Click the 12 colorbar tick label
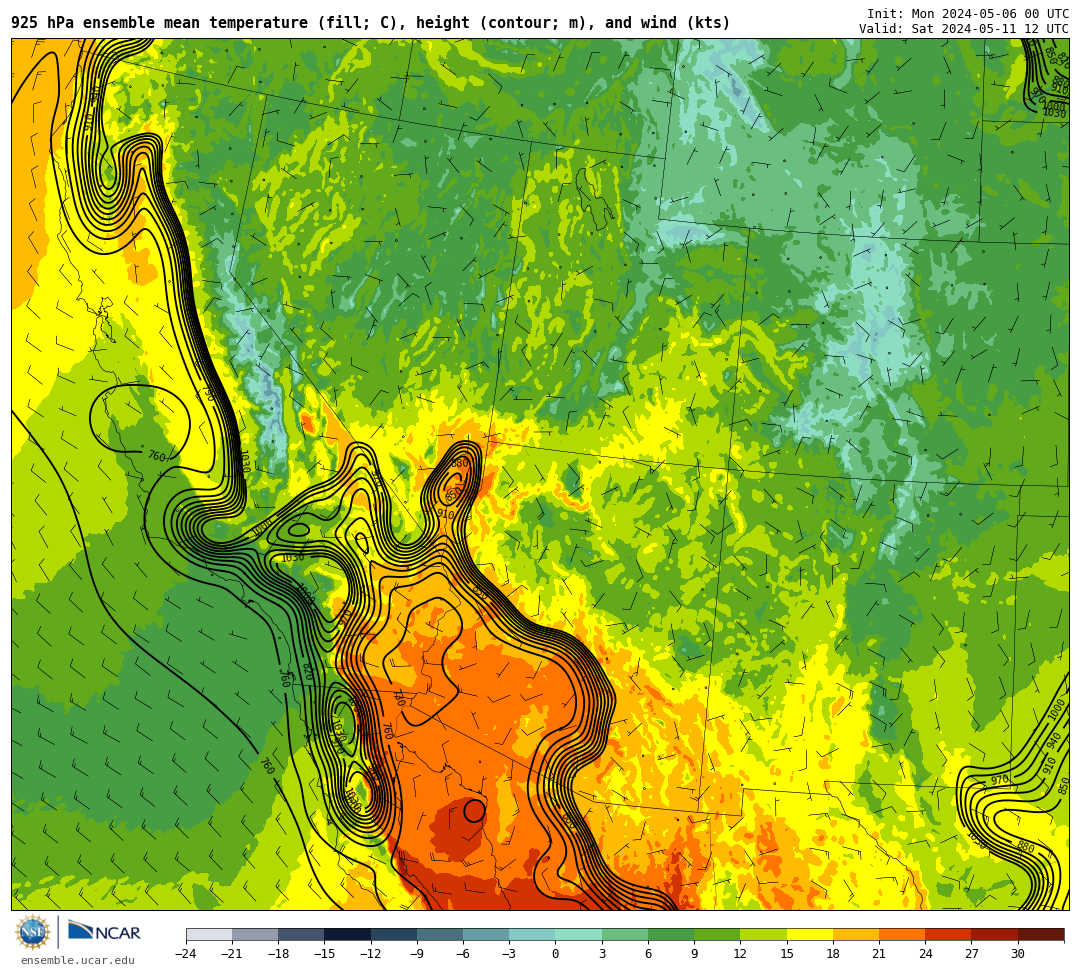 [x=740, y=954]
